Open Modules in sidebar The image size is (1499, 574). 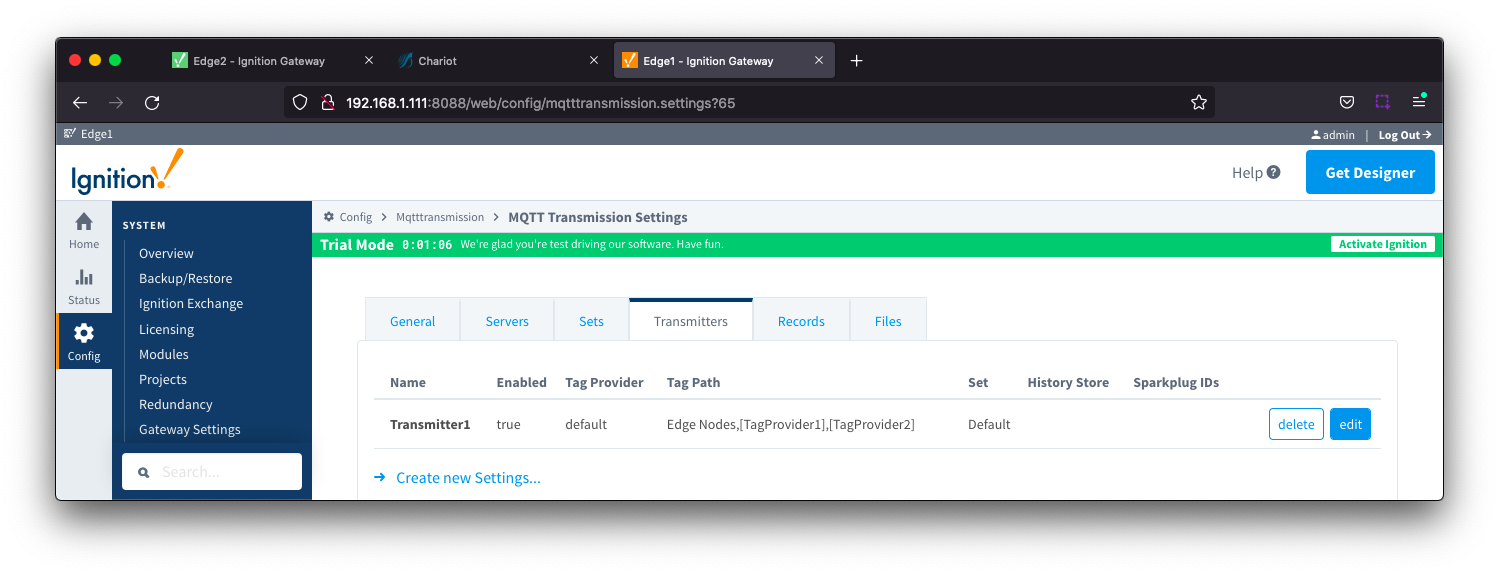pos(164,354)
